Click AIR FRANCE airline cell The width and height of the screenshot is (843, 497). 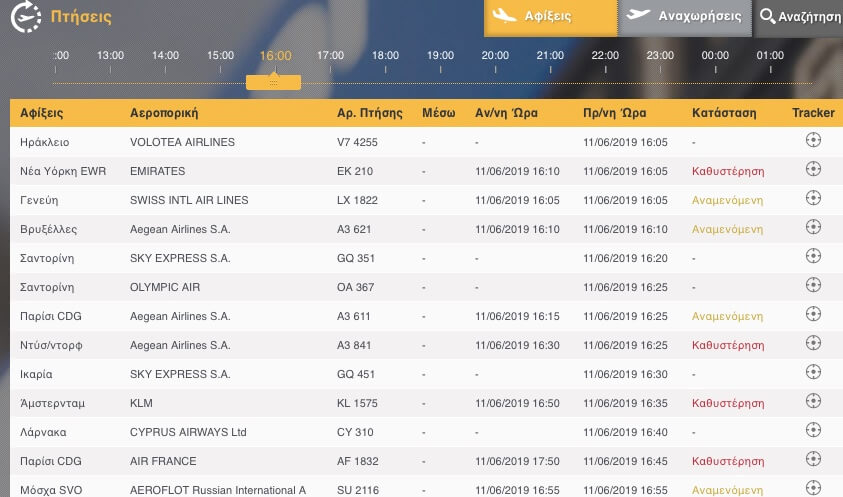pos(163,461)
